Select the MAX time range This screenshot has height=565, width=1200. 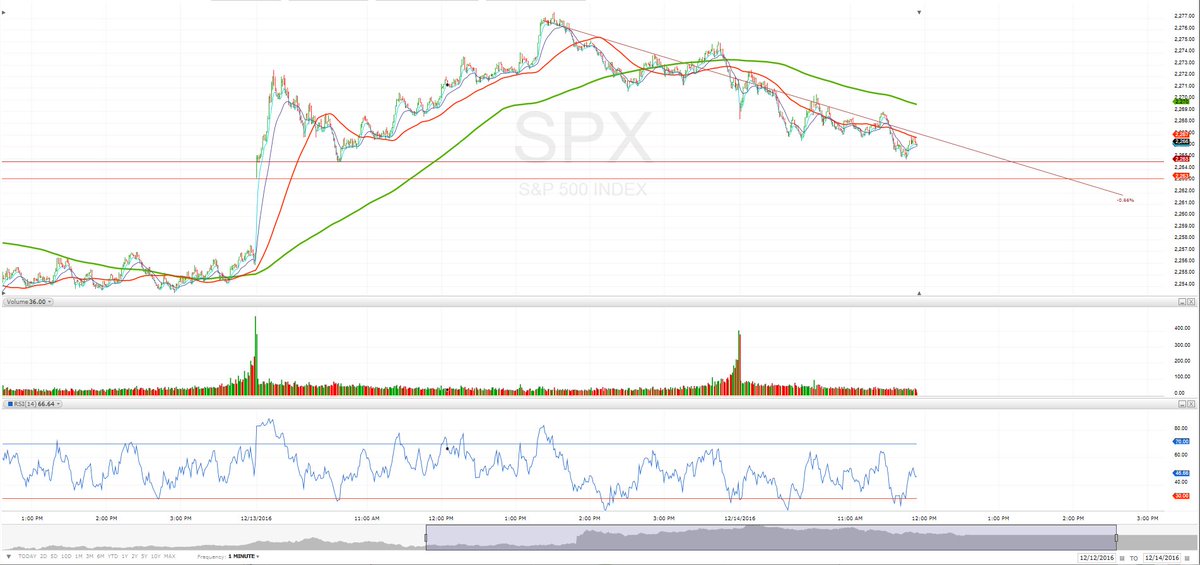coord(170,556)
